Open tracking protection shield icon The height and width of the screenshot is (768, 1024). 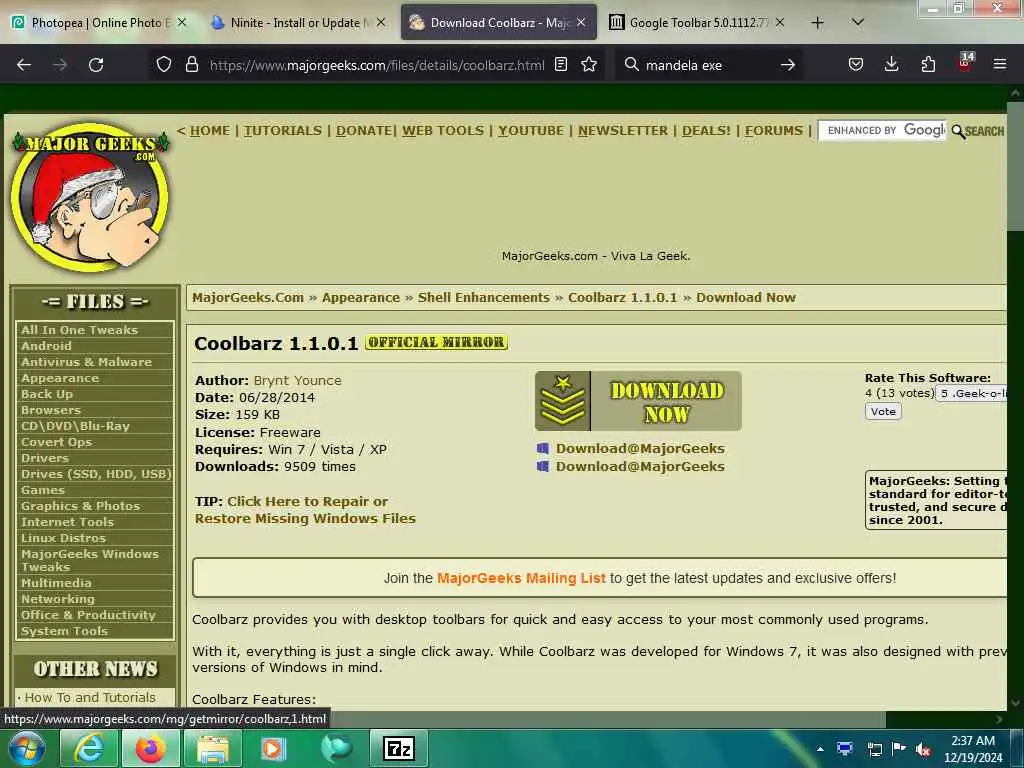(164, 65)
